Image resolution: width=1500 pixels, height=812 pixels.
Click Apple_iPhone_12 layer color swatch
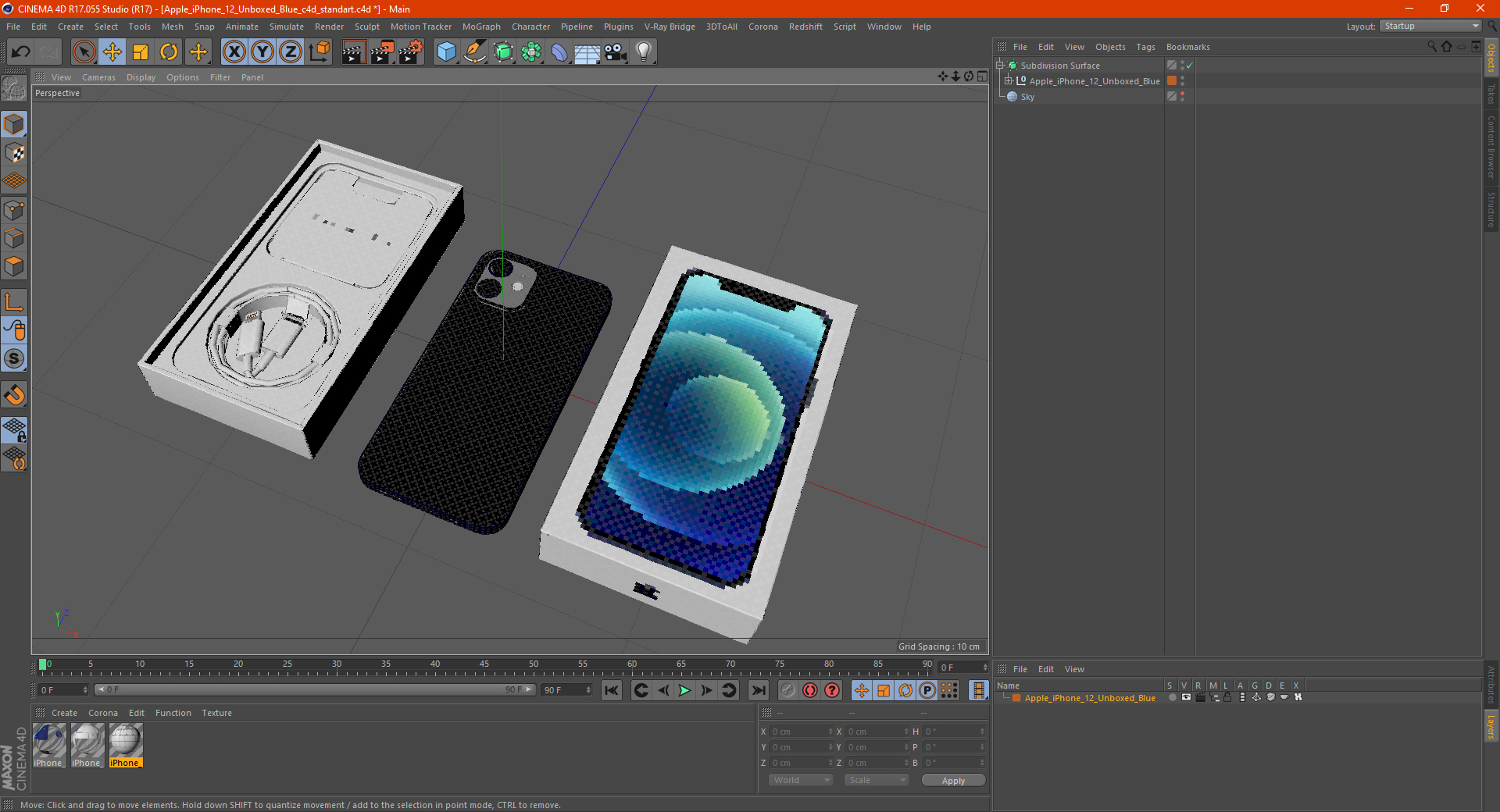[1172, 81]
